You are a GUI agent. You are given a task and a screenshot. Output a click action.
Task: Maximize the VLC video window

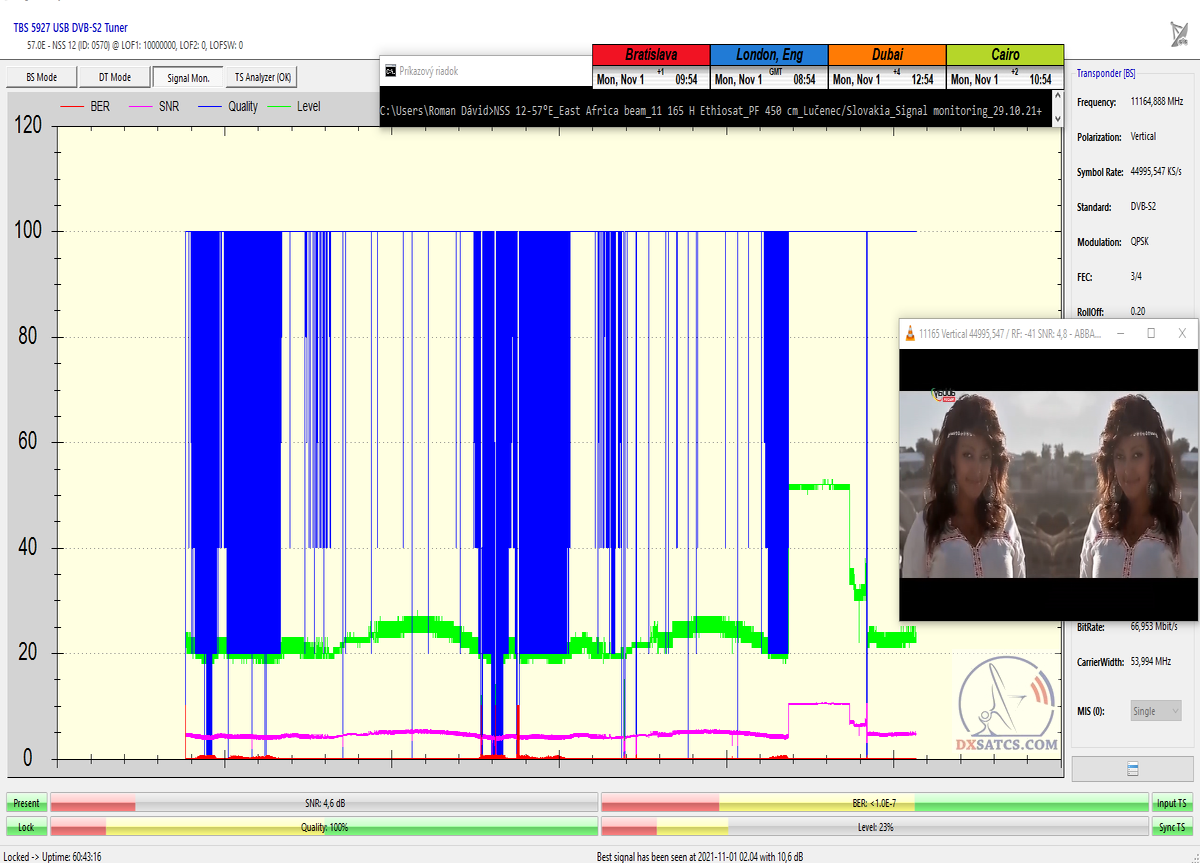(x=1151, y=333)
